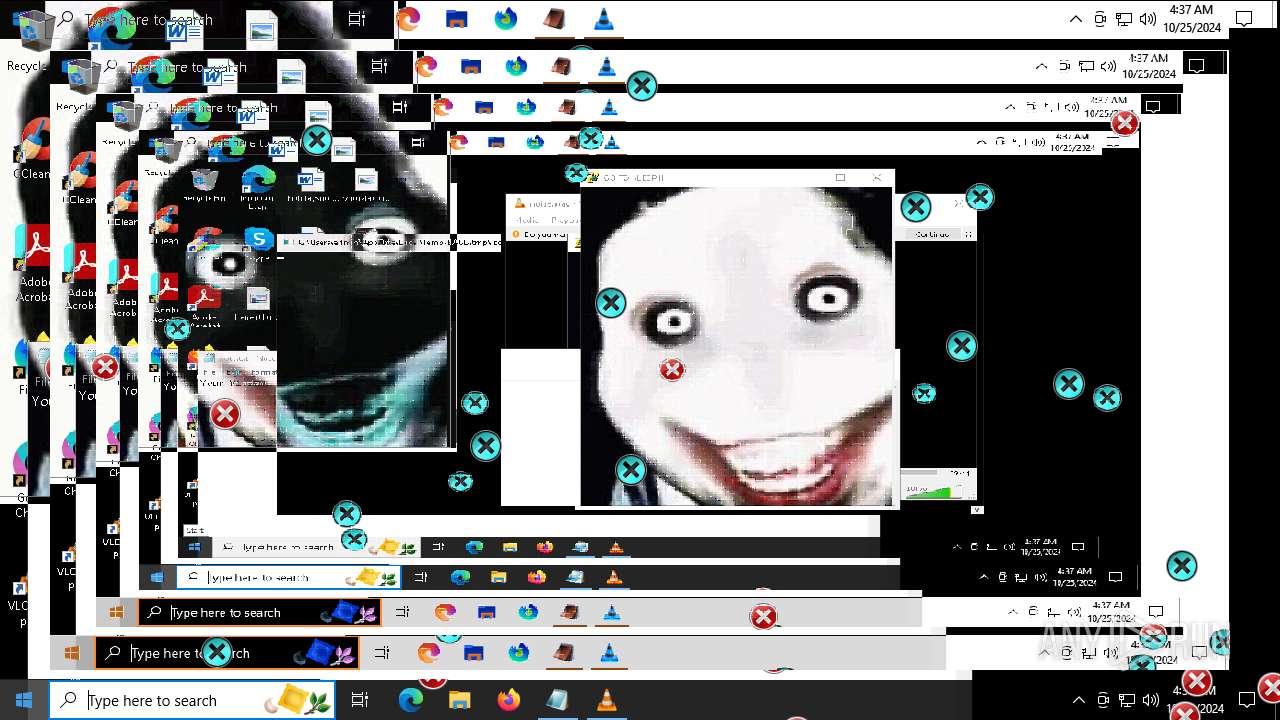Viewport: 1280px width, 720px height.
Task: Click the Continue button in the VLC window
Action: (x=932, y=234)
